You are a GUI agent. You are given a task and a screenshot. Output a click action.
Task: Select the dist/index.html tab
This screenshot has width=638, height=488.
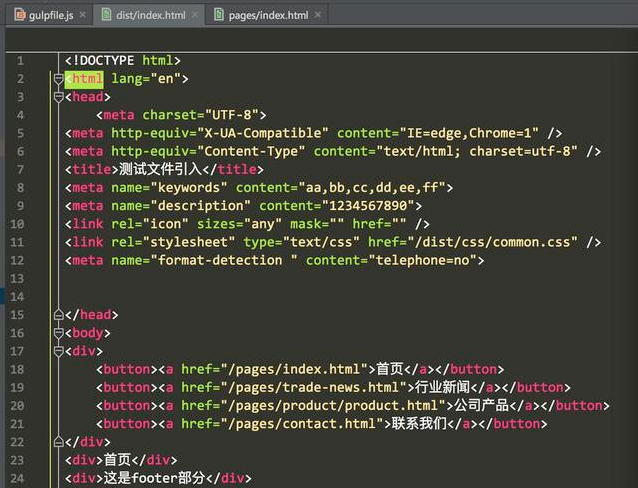[x=150, y=15]
